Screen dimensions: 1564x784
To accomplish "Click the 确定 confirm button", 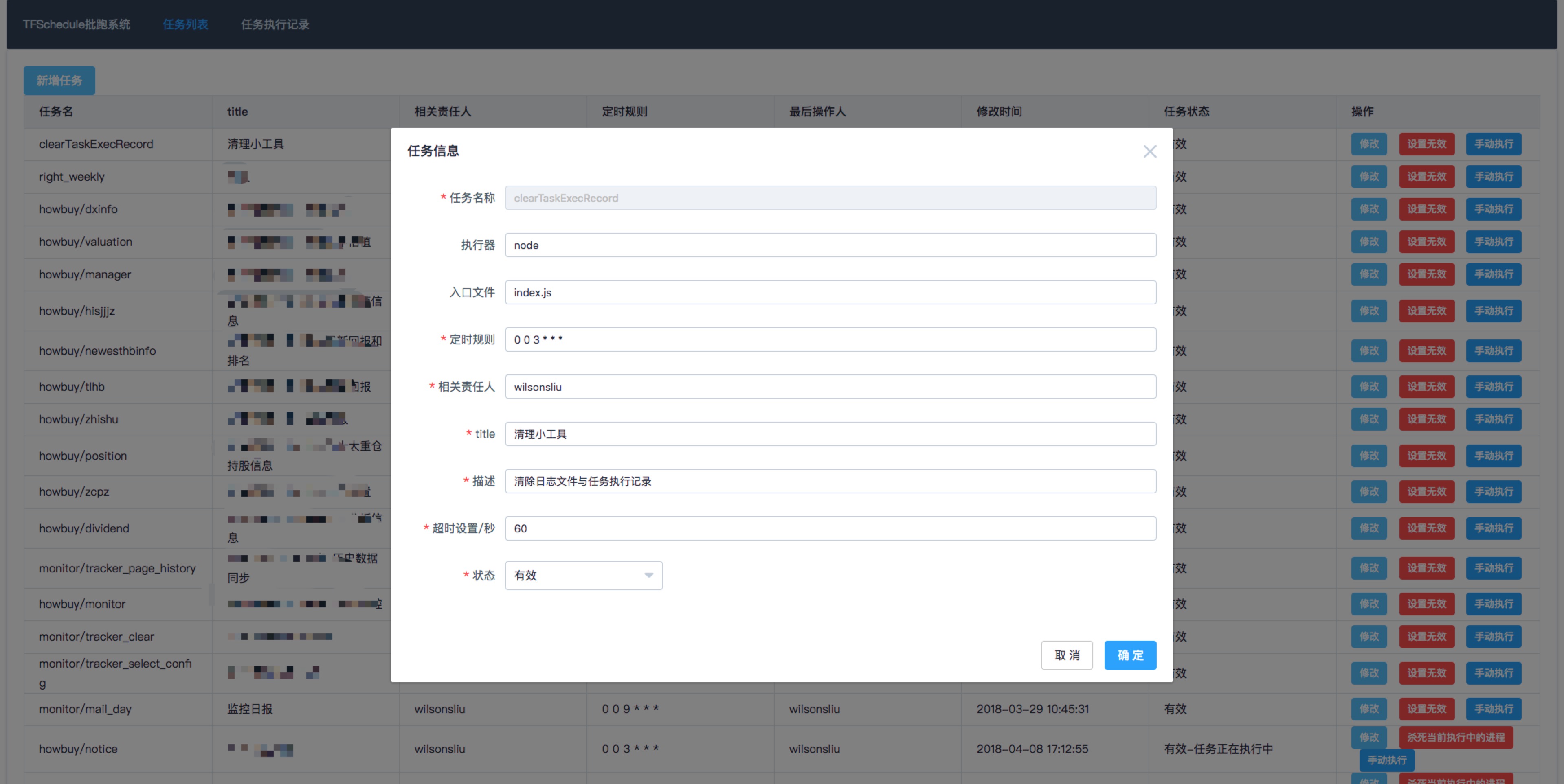I will pyautogui.click(x=1129, y=655).
